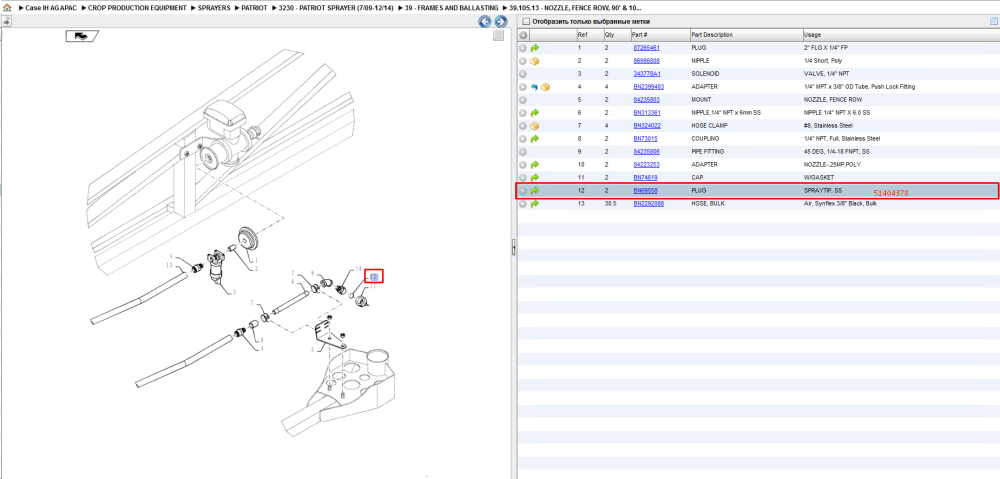The height and width of the screenshot is (479, 1000).
Task: Open part number 84235806 link
Action: [646, 152]
